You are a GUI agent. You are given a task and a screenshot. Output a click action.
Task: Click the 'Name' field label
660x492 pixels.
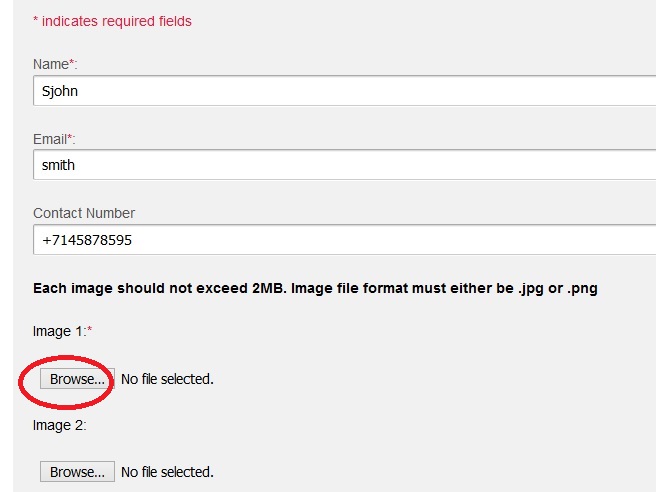pos(50,64)
